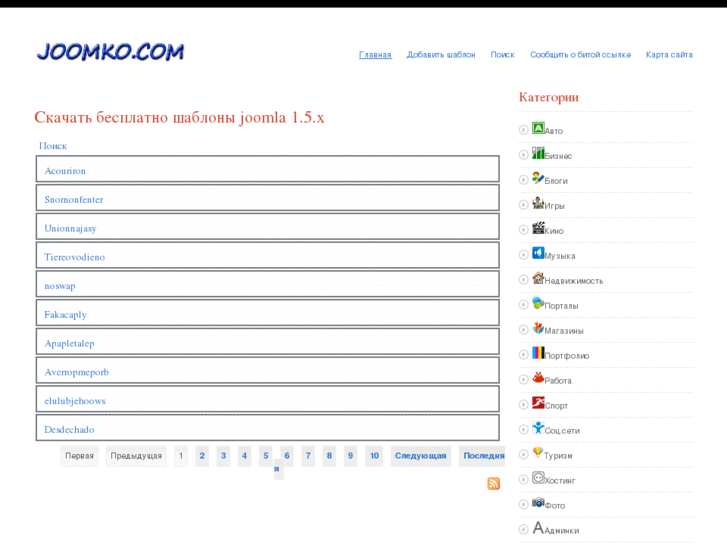Open the Главная menu item
The image size is (727, 545).
[375, 55]
